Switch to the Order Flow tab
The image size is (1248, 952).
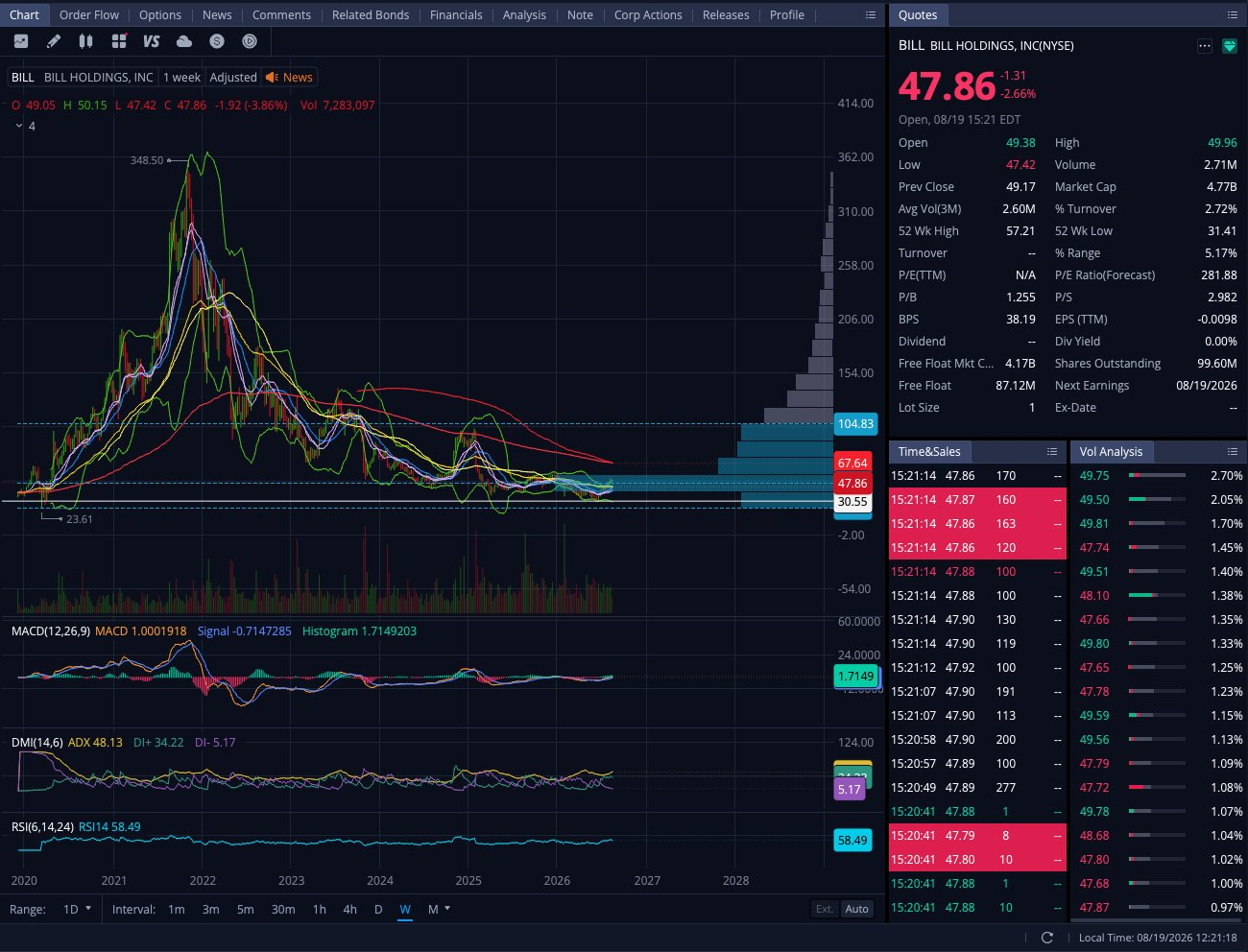coord(89,14)
